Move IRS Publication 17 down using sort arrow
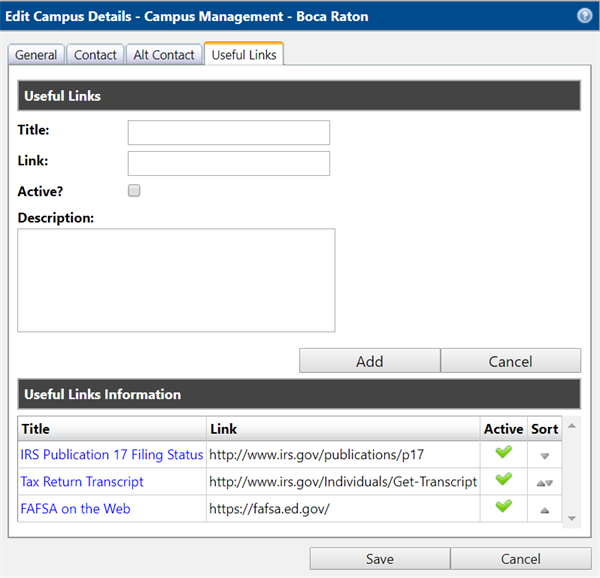 (x=545, y=455)
